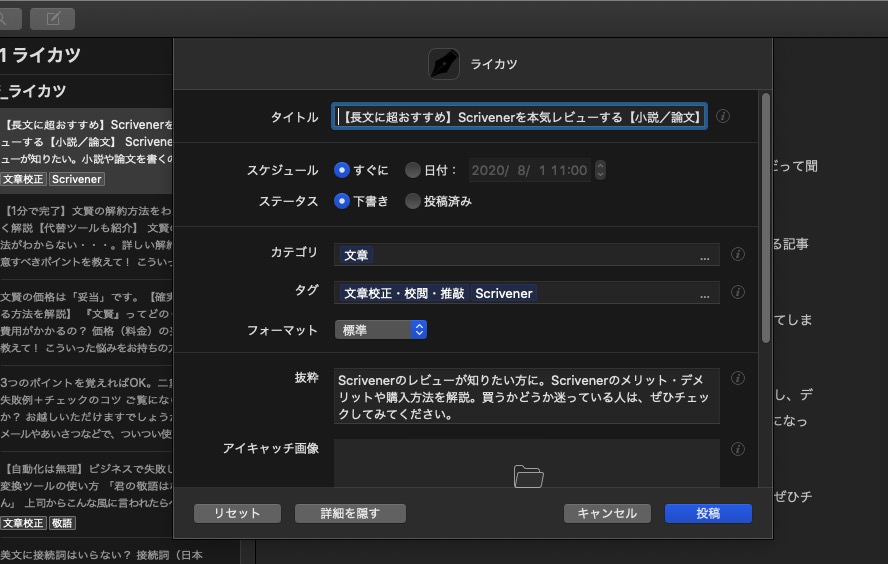The width and height of the screenshot is (888, 564).
Task: Select the 美文に接続詞はいらない post
Action: coord(102,555)
